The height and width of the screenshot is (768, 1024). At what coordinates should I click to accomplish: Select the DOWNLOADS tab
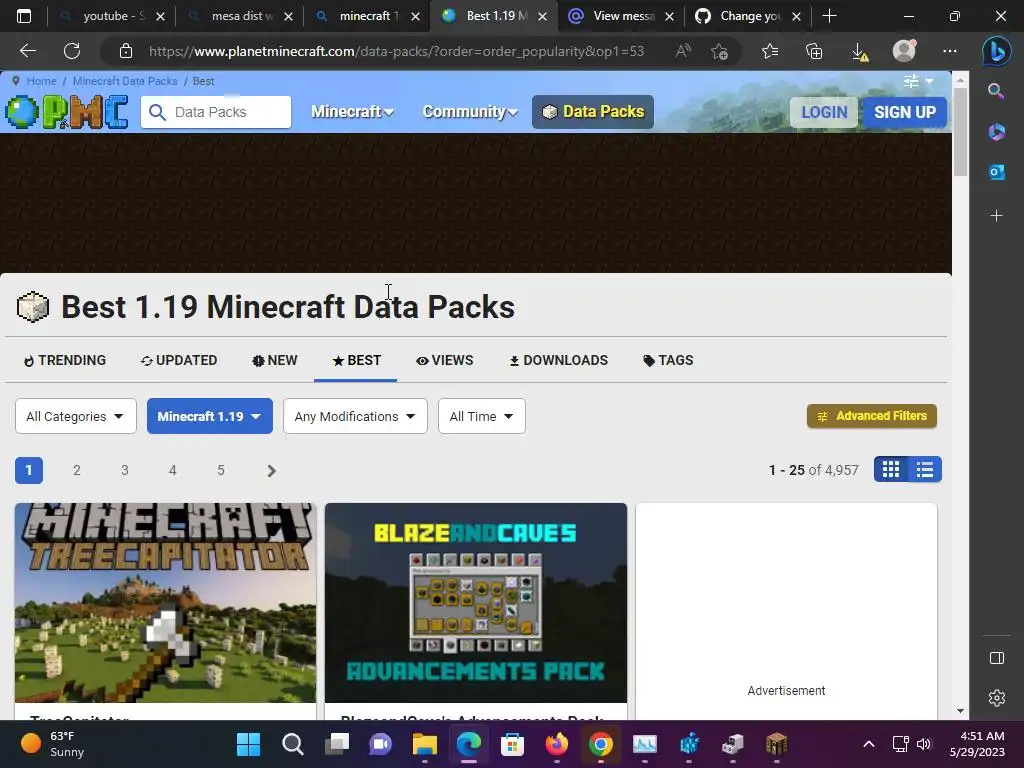558,360
